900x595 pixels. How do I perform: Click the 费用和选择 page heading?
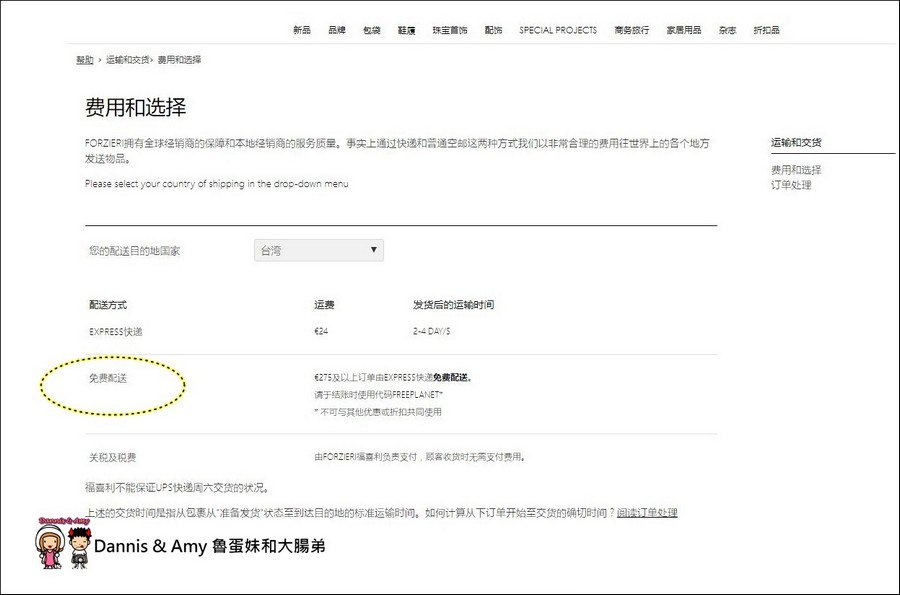tap(135, 107)
